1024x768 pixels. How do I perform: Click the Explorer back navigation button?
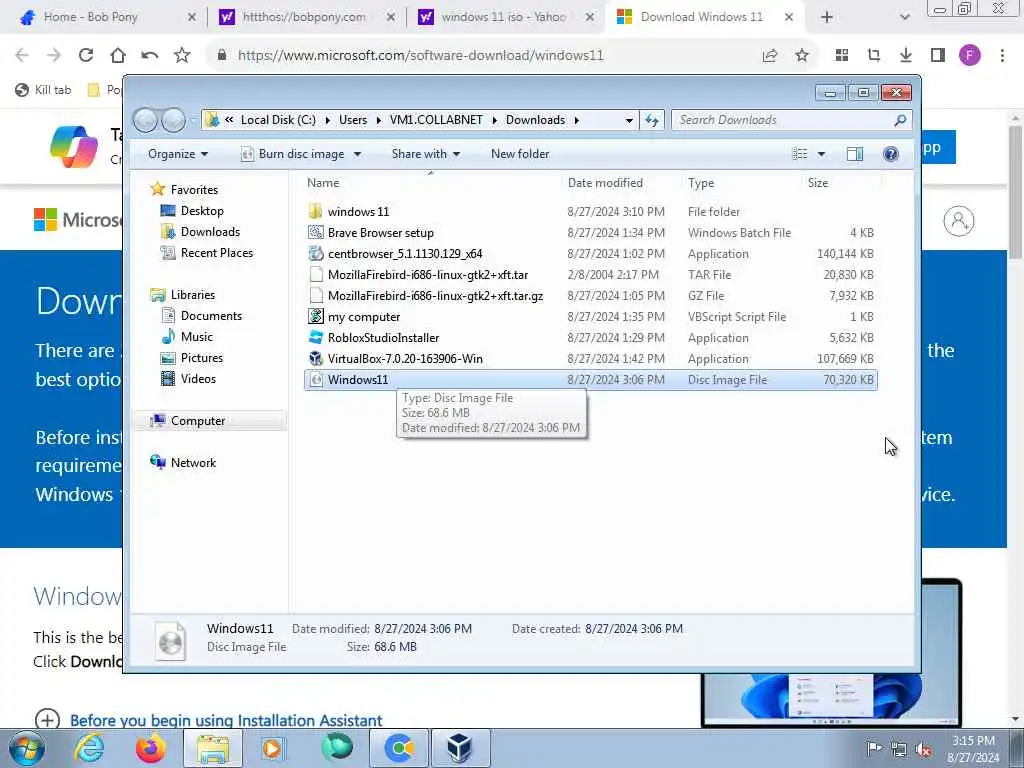pos(146,120)
